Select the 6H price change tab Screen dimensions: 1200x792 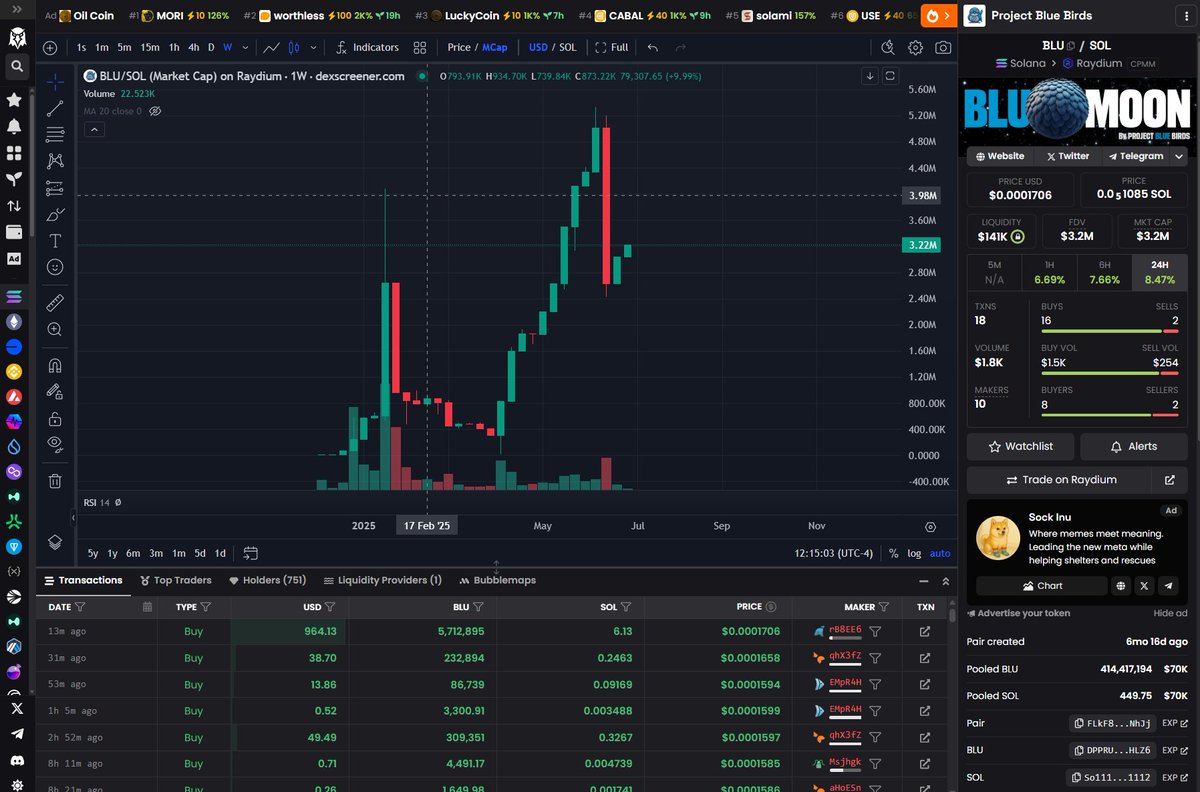click(x=1105, y=272)
